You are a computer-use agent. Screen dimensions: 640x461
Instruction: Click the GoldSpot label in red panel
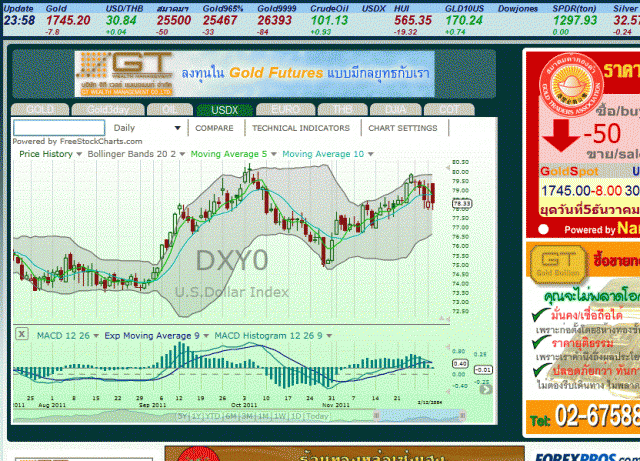pyautogui.click(x=569, y=171)
